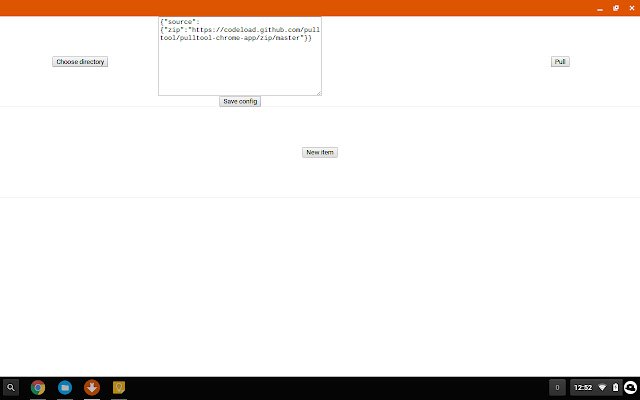This screenshot has height=400, width=640.
Task: Open the launcher search icon
Action: point(11,387)
